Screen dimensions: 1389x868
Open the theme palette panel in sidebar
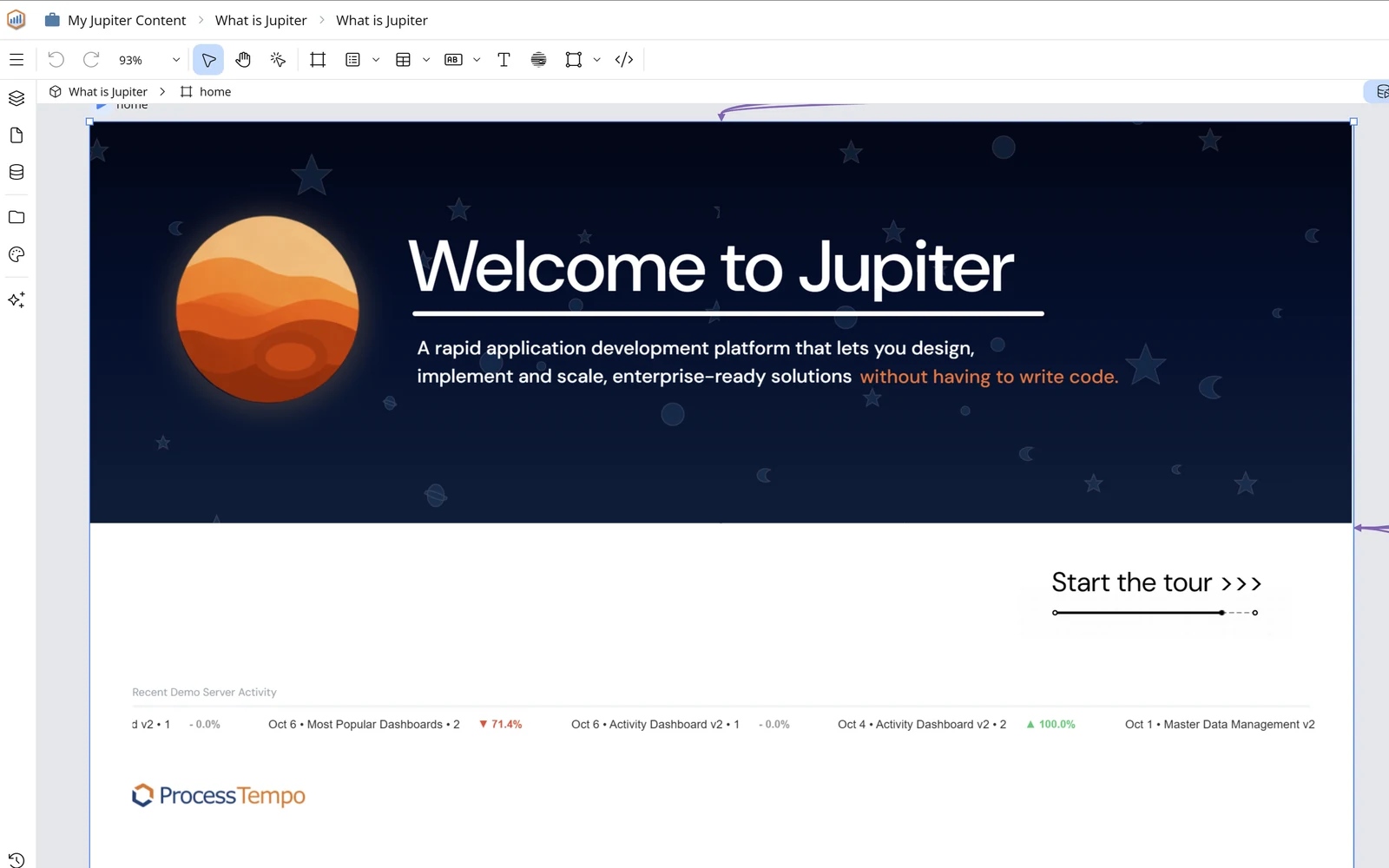[16, 254]
